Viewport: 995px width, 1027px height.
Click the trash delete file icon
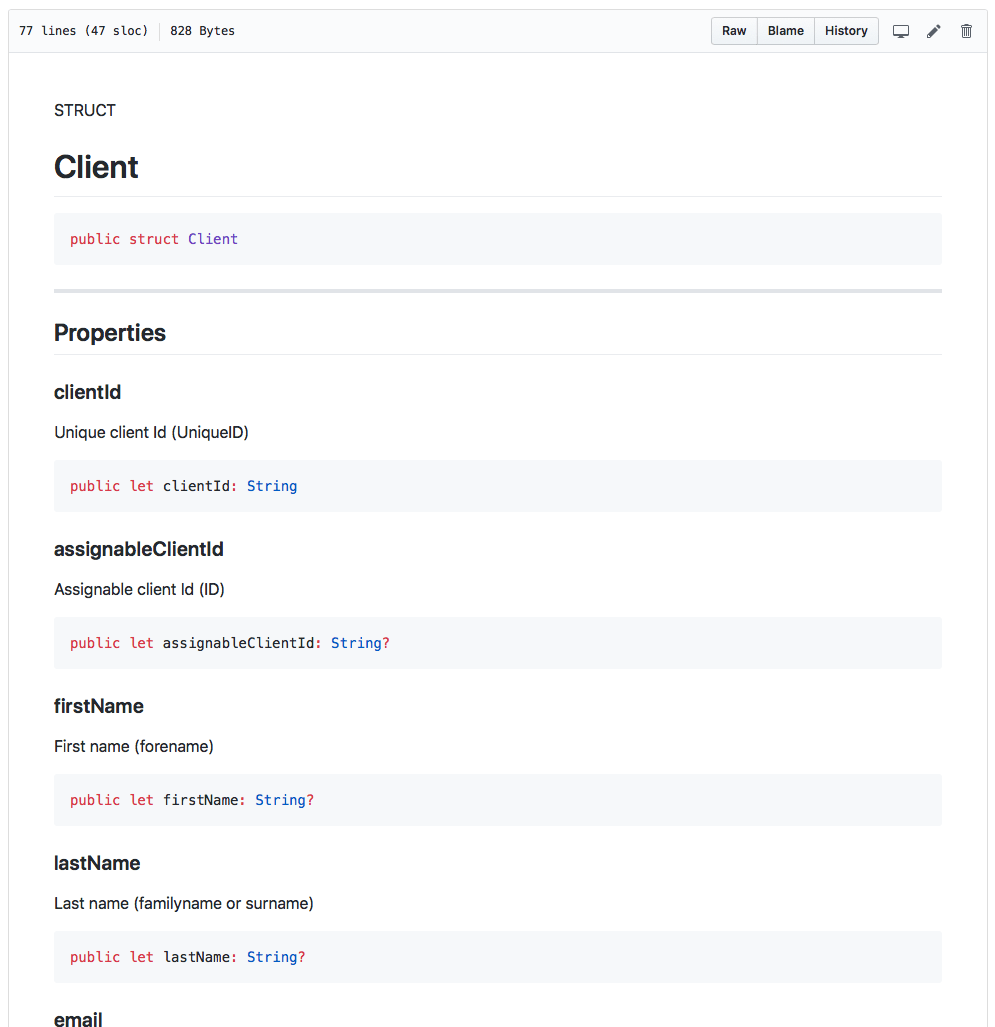[966, 31]
